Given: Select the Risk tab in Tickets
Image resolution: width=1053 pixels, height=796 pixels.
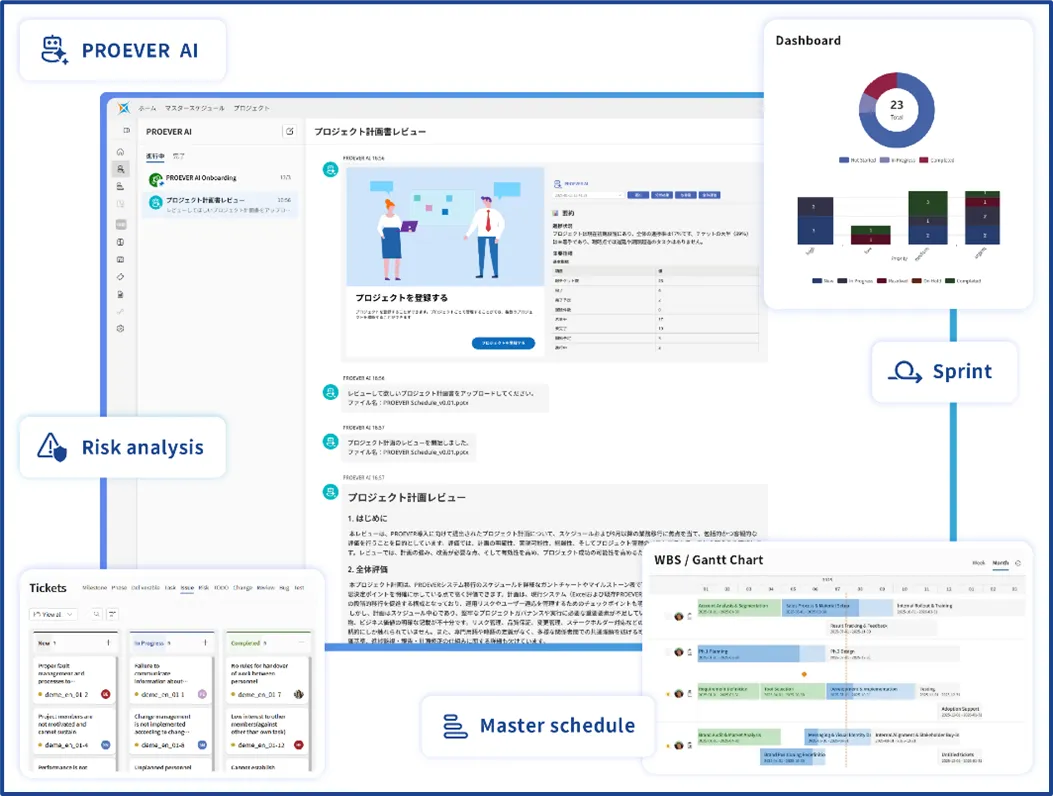Looking at the screenshot, I should click(203, 588).
